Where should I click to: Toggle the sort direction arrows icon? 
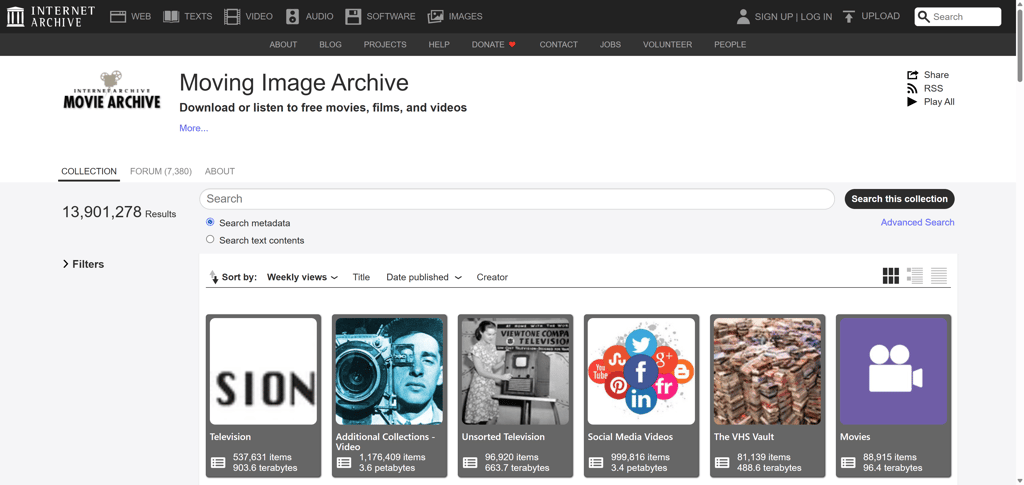click(x=214, y=277)
